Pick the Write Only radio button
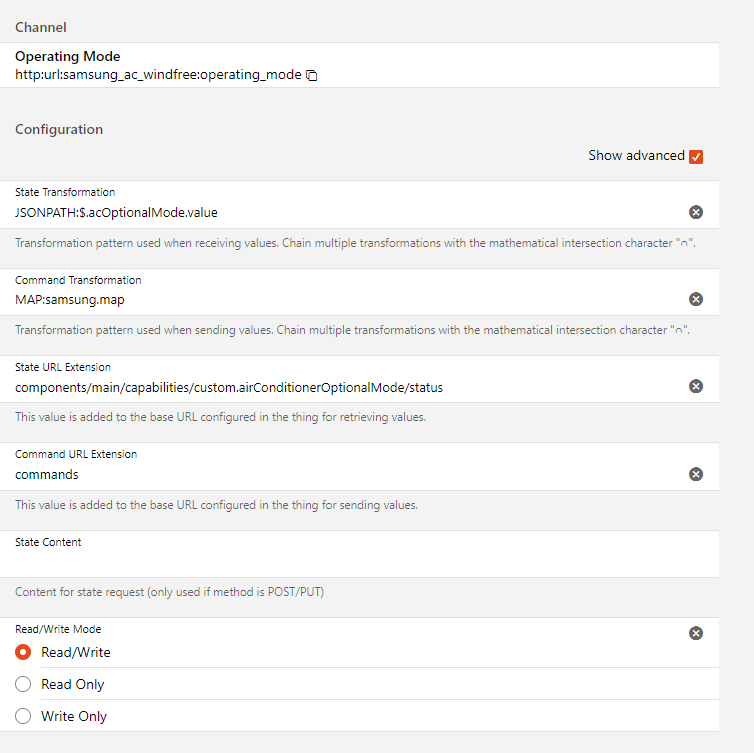The height and width of the screenshot is (753, 754). (24, 716)
